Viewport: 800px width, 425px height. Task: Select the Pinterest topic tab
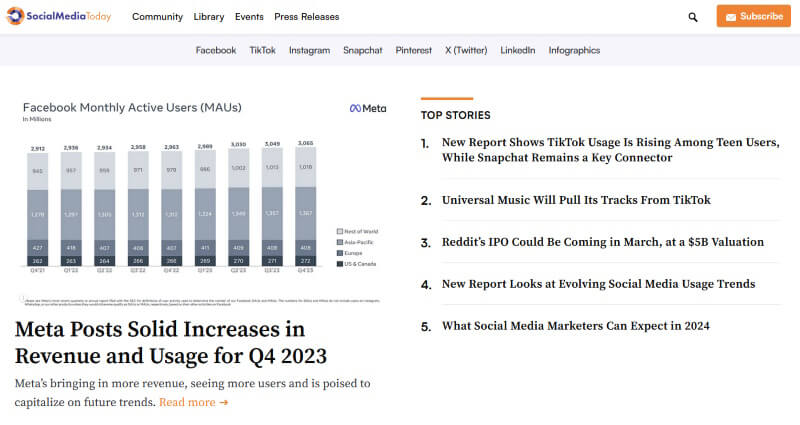click(413, 50)
